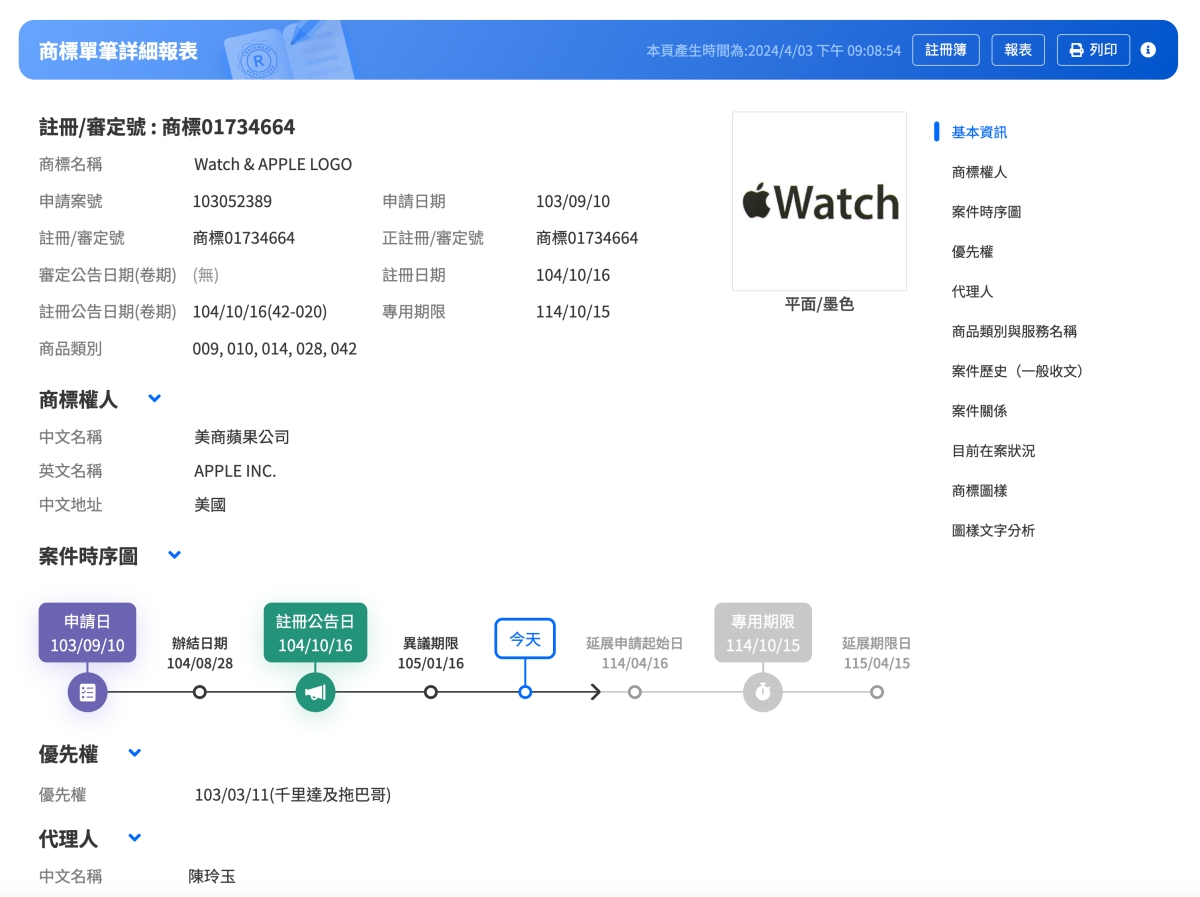This screenshot has width=1200, height=897.
Task: Collapse the 商標權人 section chevron
Action: tap(155, 398)
